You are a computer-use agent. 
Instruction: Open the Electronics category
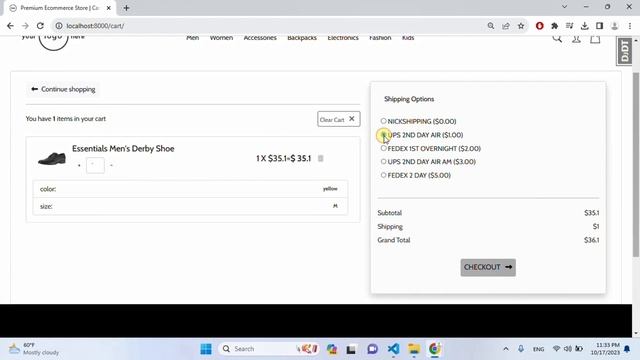point(343,38)
